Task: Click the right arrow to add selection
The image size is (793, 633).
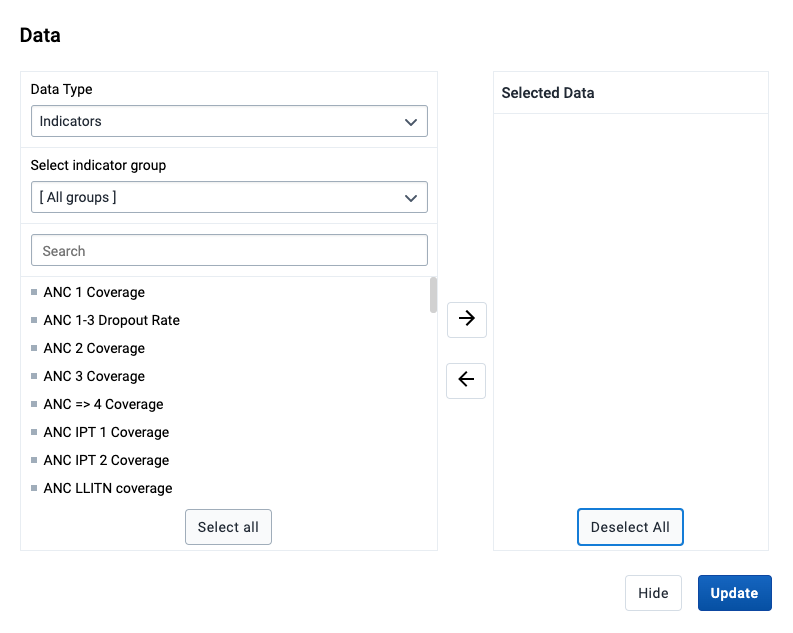Action: tap(466, 320)
